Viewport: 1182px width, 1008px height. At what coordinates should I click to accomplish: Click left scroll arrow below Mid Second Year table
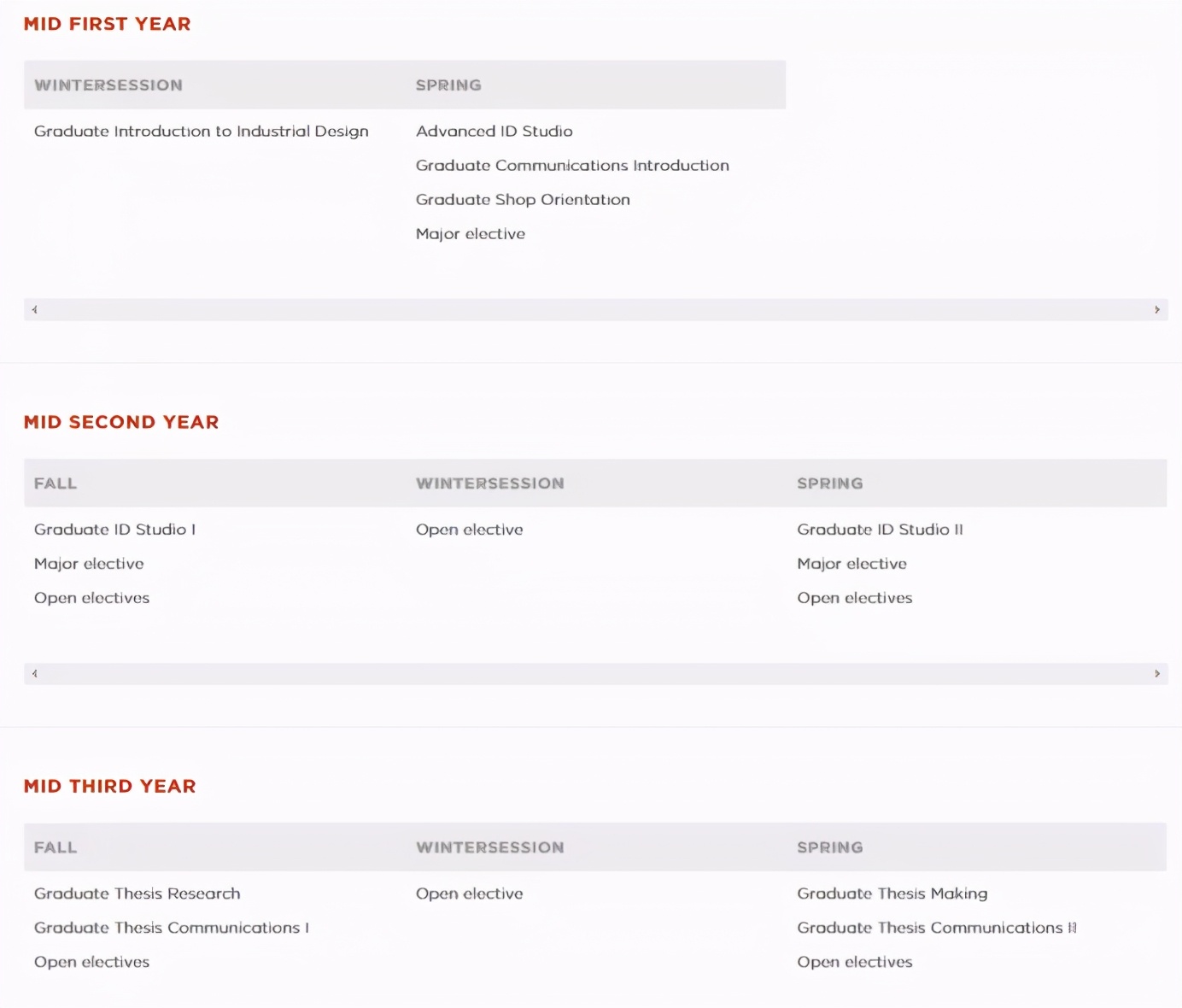tap(34, 674)
